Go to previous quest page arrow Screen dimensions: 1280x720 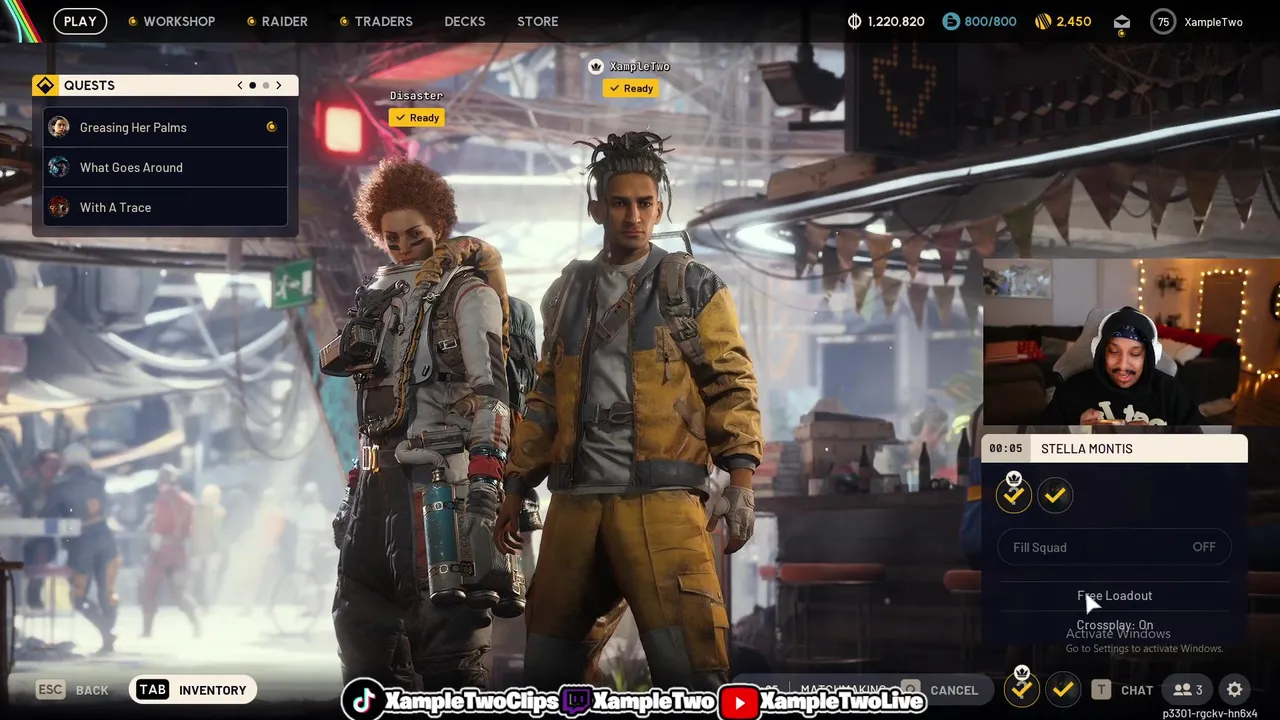click(240, 86)
